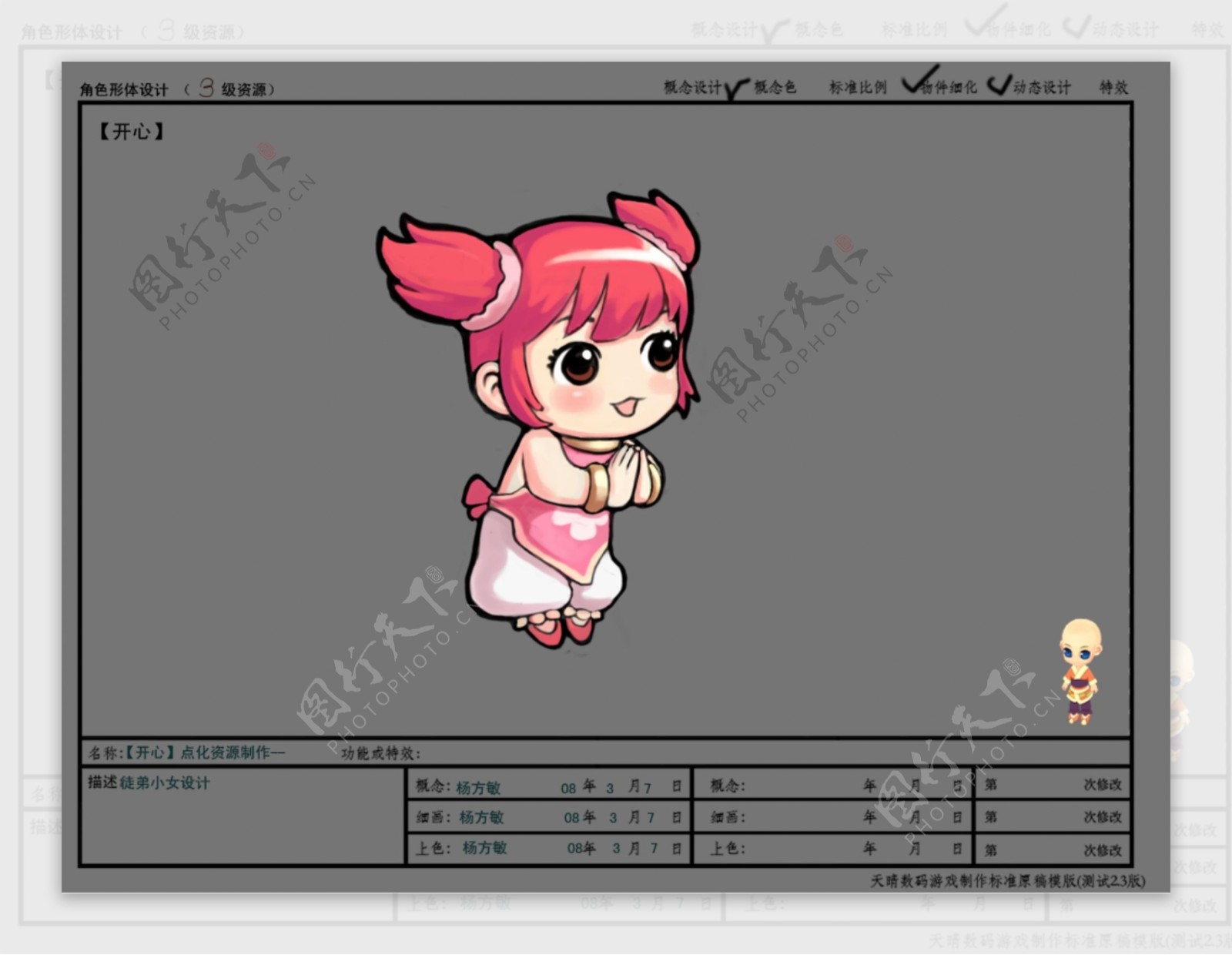1232x955 pixels.
Task: Click the 【开心】 character name label
Action: point(131,132)
